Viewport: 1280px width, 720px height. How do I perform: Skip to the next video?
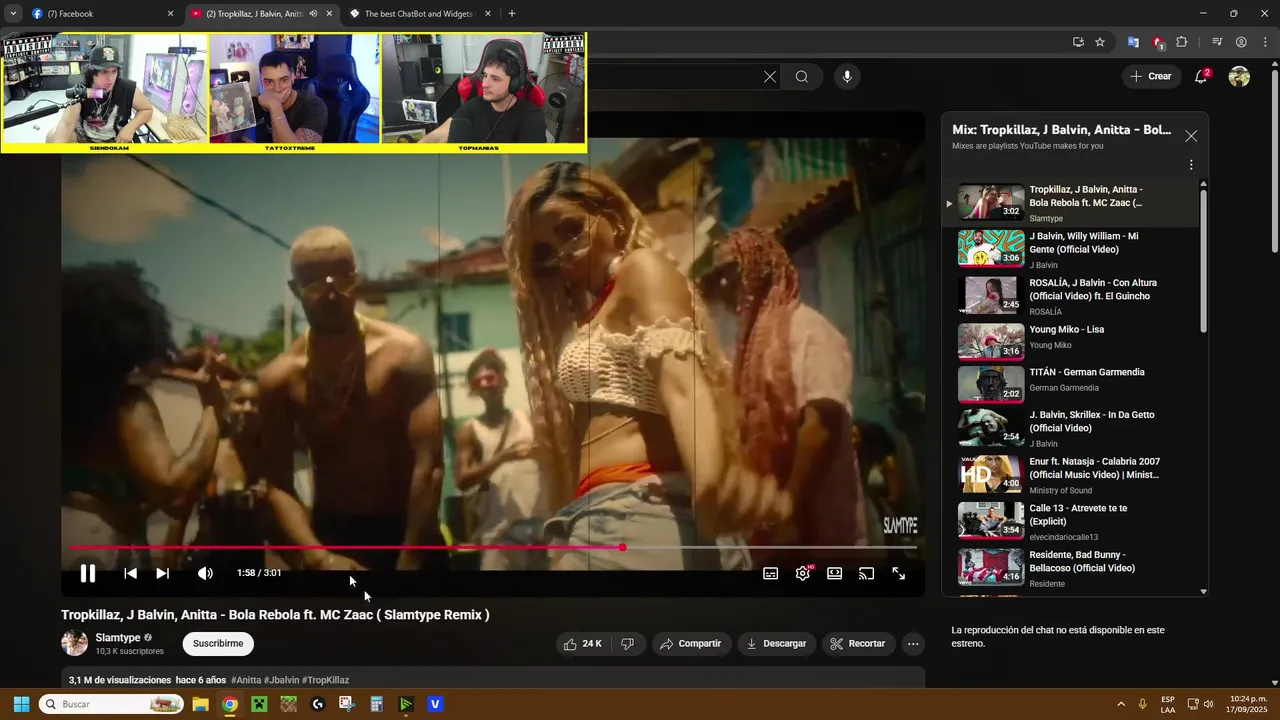(162, 573)
